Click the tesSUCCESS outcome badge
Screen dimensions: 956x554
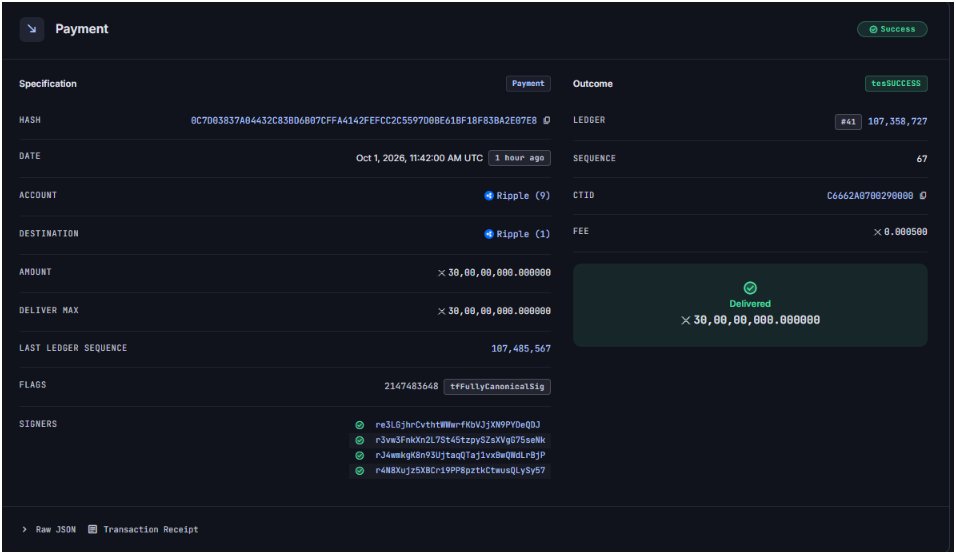(x=896, y=83)
